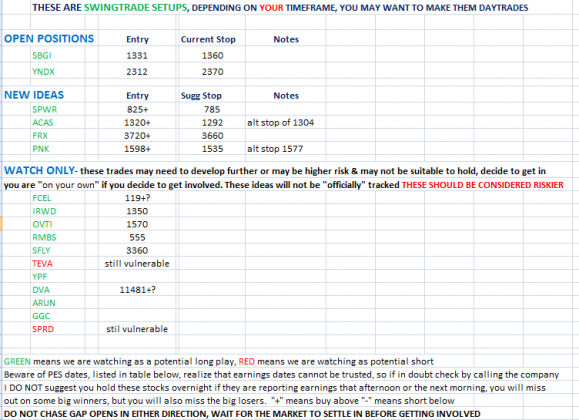Click the red TEVA ticker cell
Viewport: 579px width, 420px height.
(x=42, y=264)
